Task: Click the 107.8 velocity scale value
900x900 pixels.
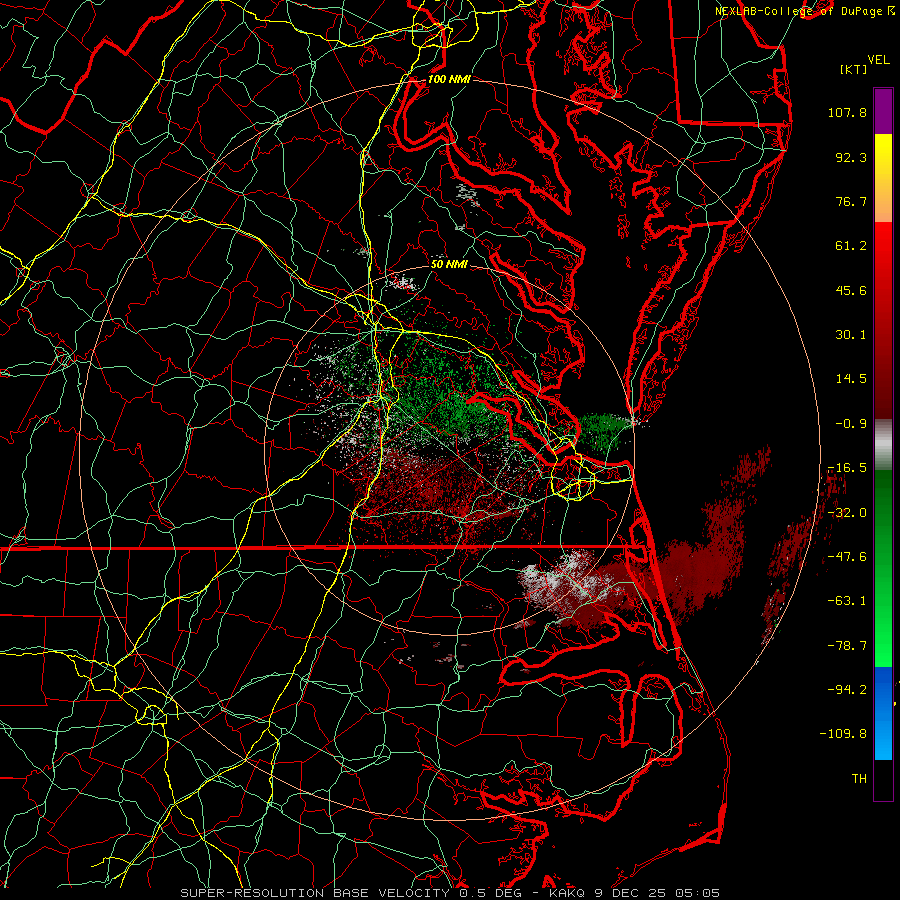Action: pos(847,112)
